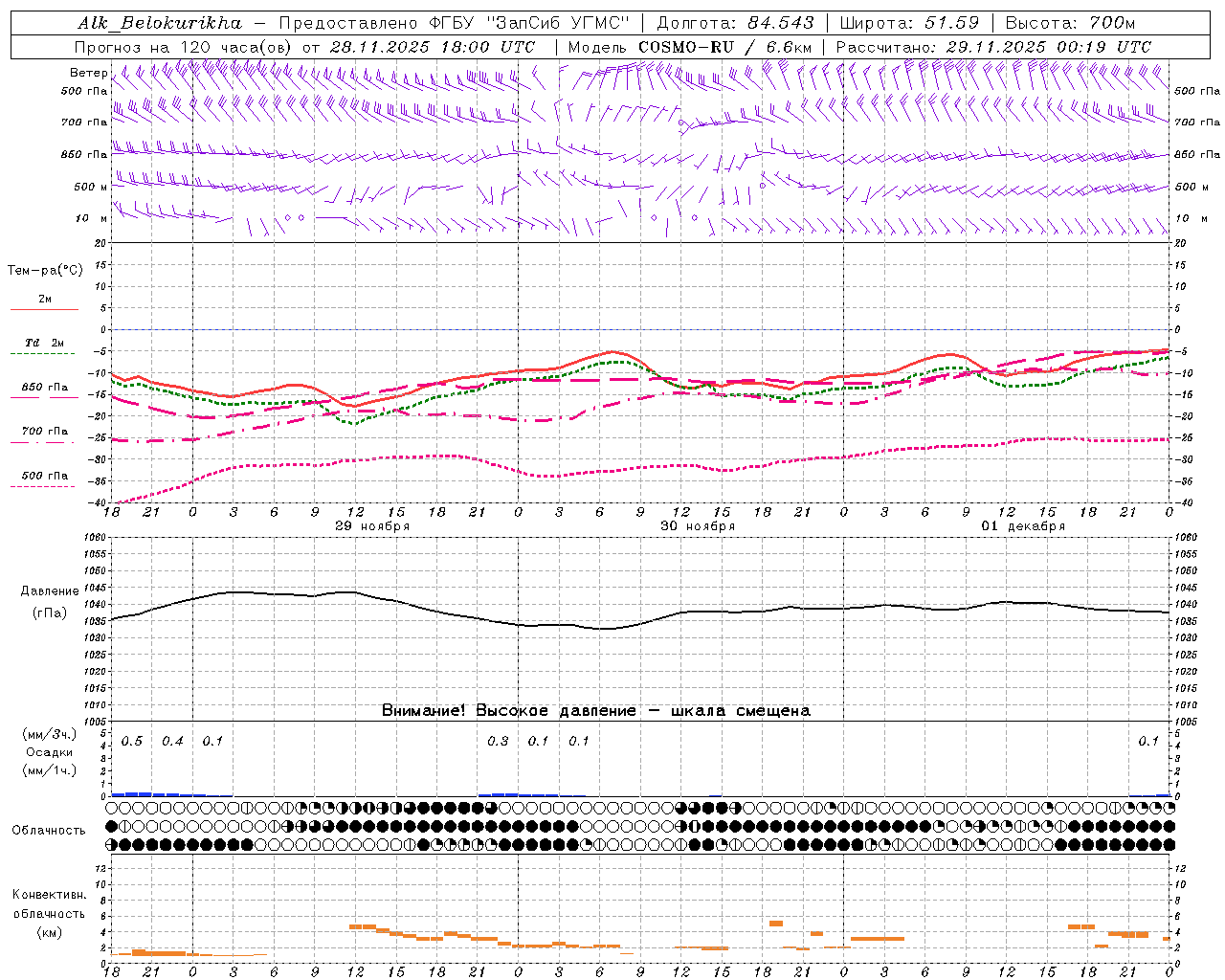
Task: Click the 'Конвективн.' convective cloud label
Action: click(x=49, y=895)
